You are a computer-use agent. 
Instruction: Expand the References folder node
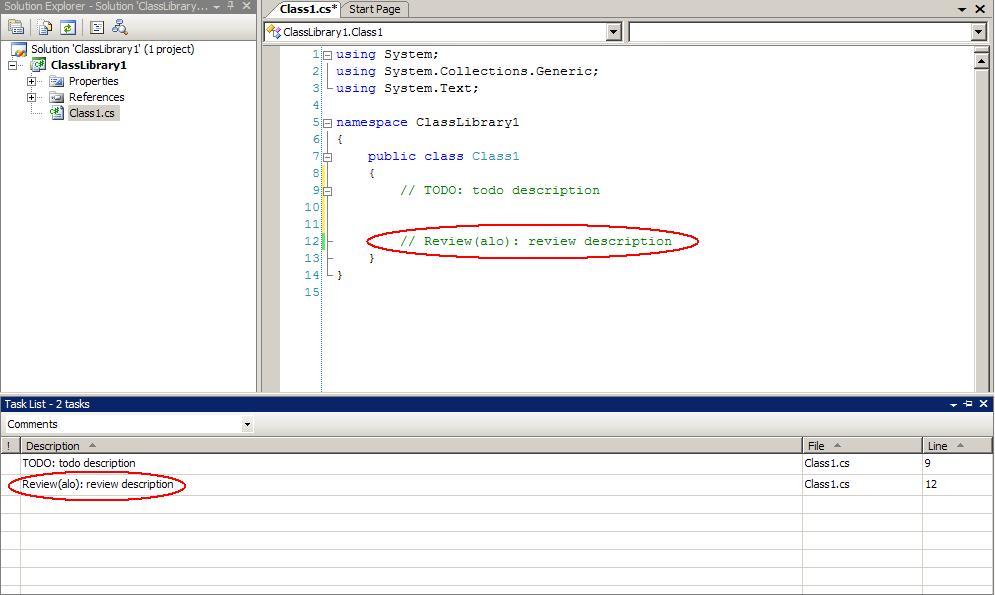pos(31,97)
